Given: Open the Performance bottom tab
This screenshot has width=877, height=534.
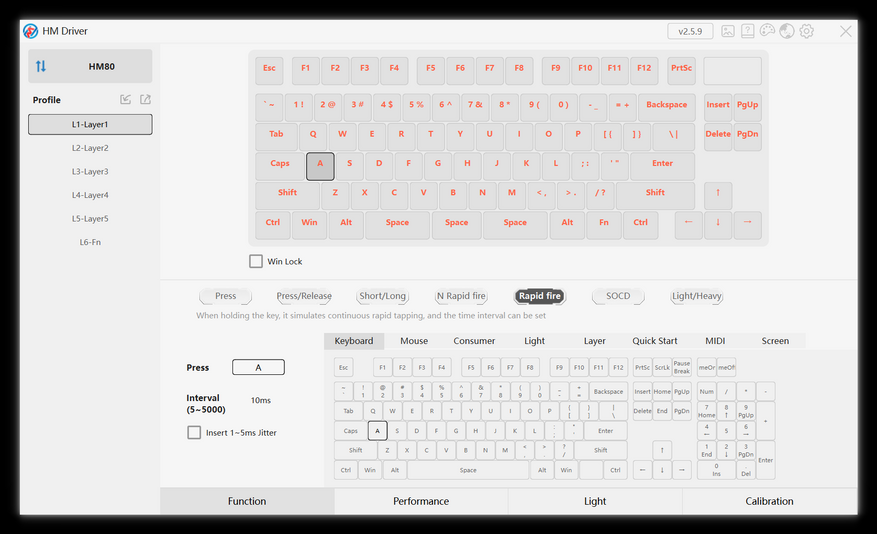Looking at the screenshot, I should pos(421,502).
